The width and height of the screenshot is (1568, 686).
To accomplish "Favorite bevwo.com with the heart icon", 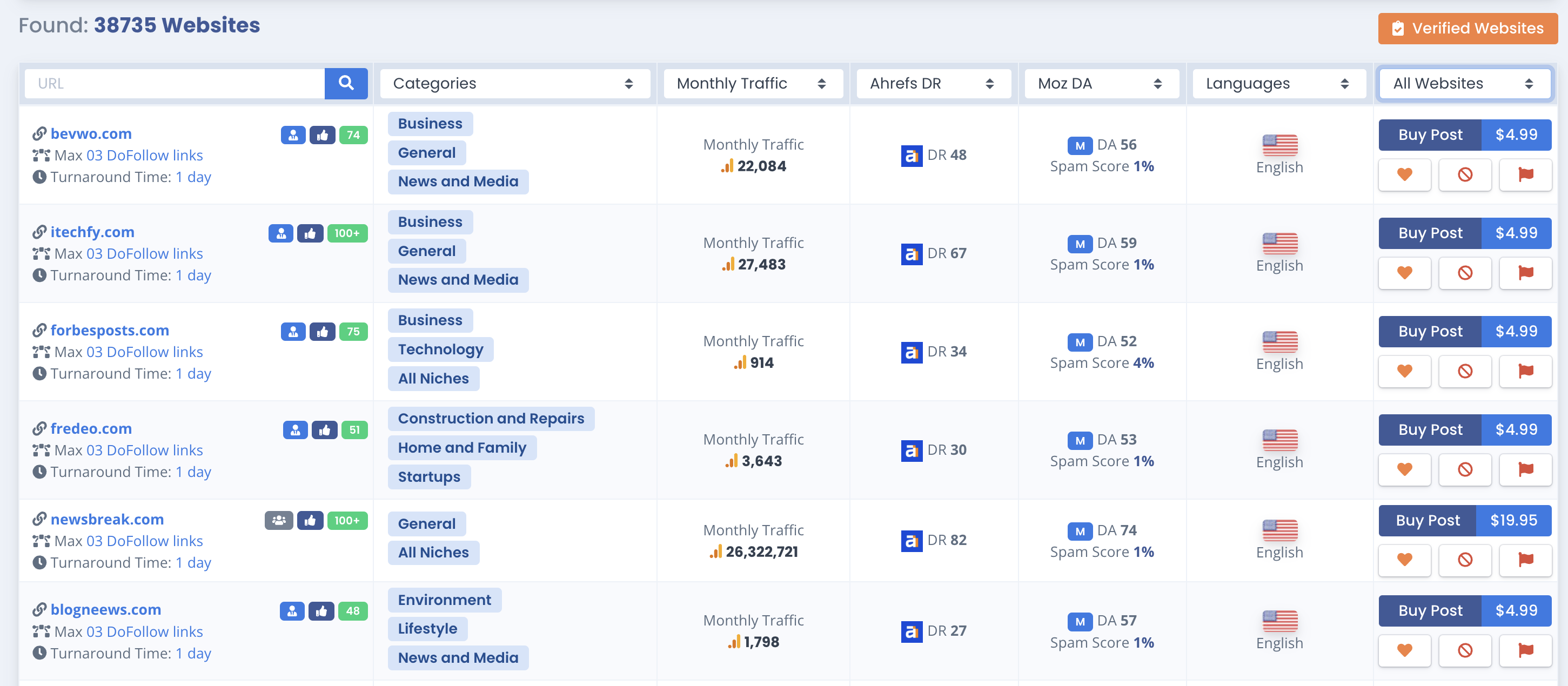I will (1404, 174).
